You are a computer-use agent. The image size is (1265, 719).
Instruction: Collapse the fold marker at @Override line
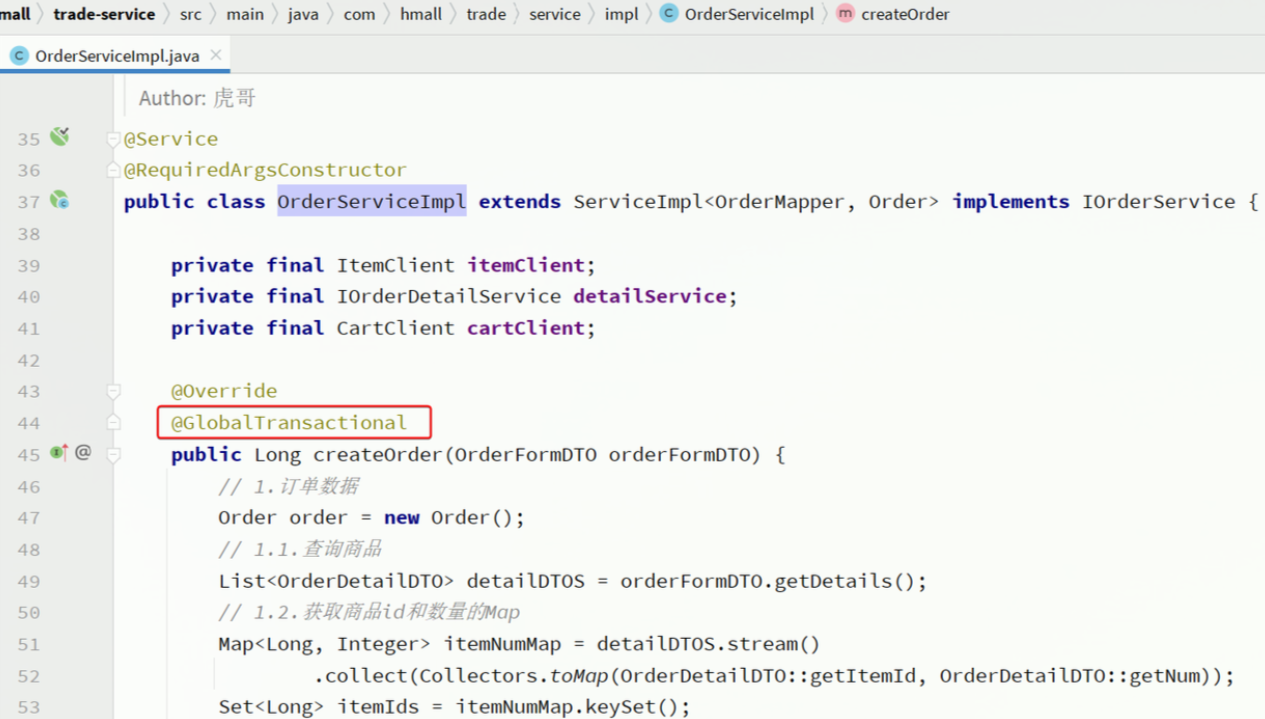click(114, 391)
